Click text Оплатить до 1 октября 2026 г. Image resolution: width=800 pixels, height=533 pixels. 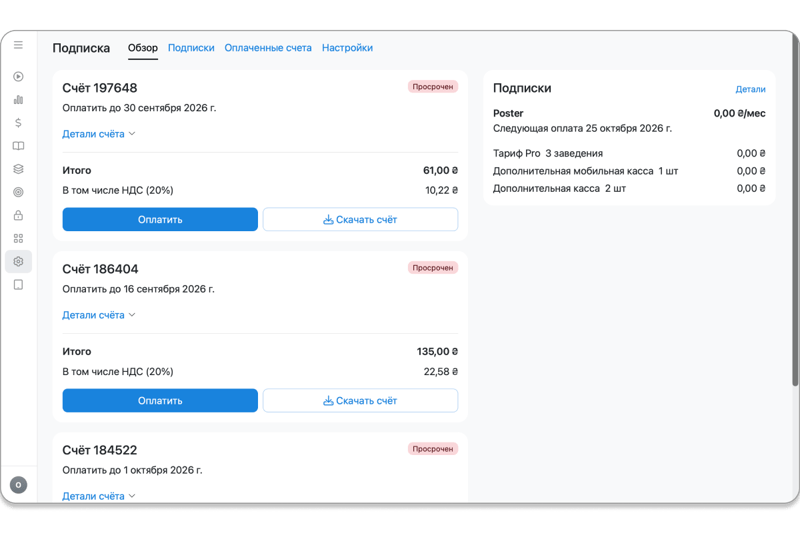[x=132, y=470]
